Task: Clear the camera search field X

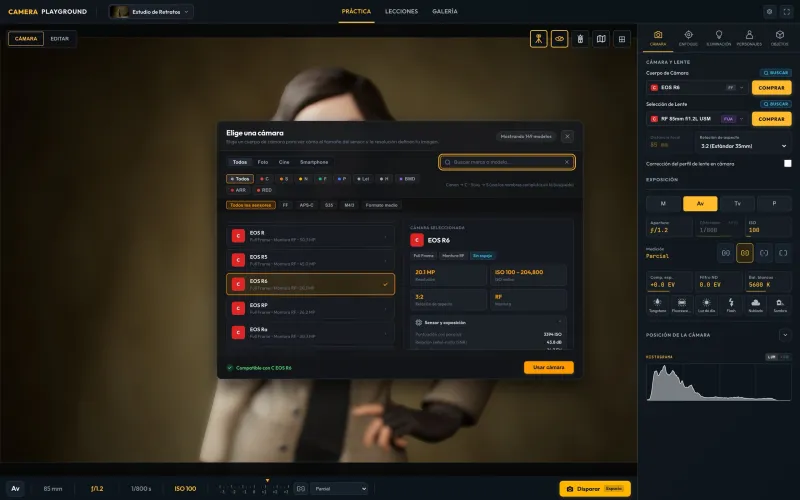Action: (x=566, y=162)
